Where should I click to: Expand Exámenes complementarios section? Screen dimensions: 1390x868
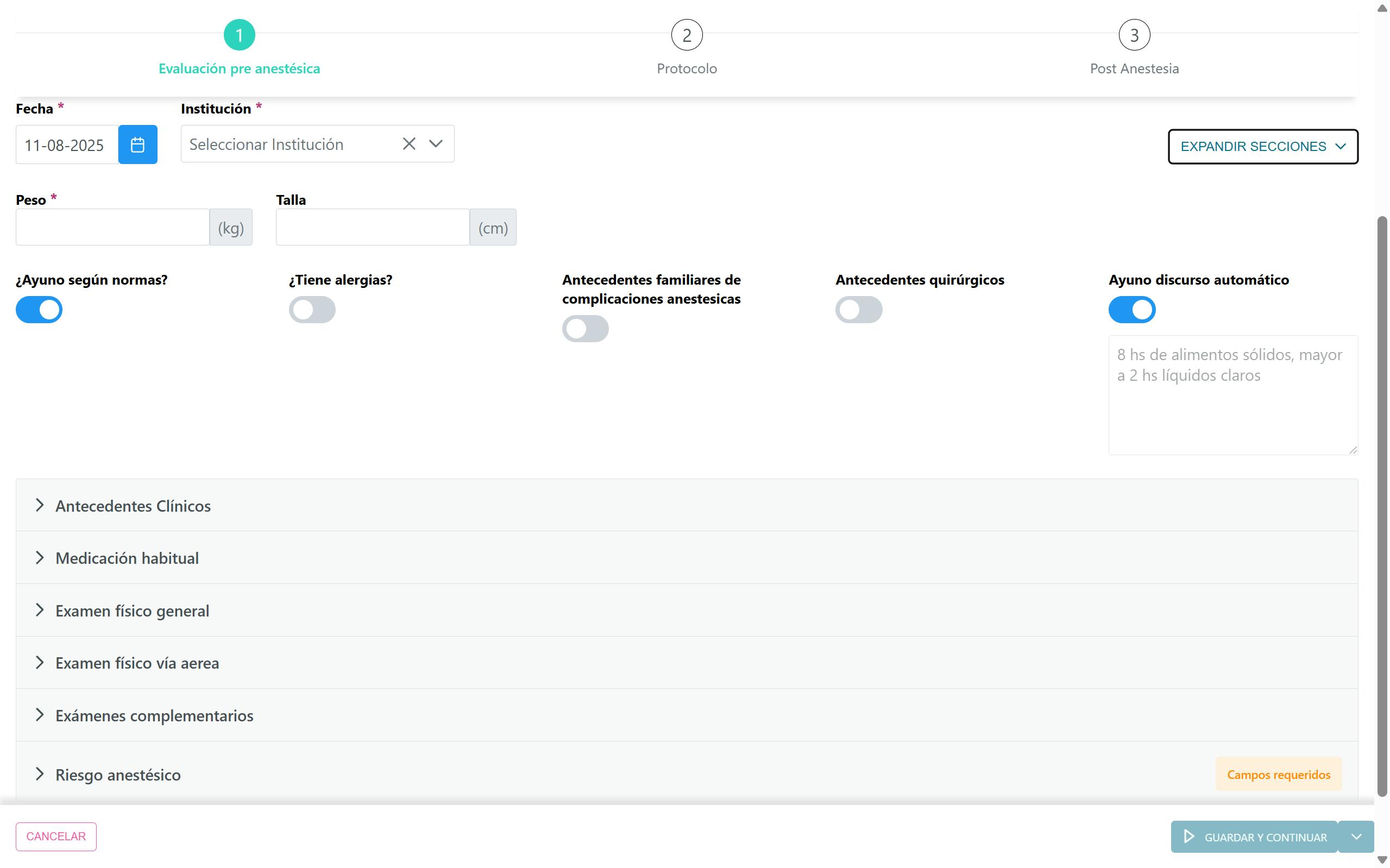pyautogui.click(x=154, y=715)
